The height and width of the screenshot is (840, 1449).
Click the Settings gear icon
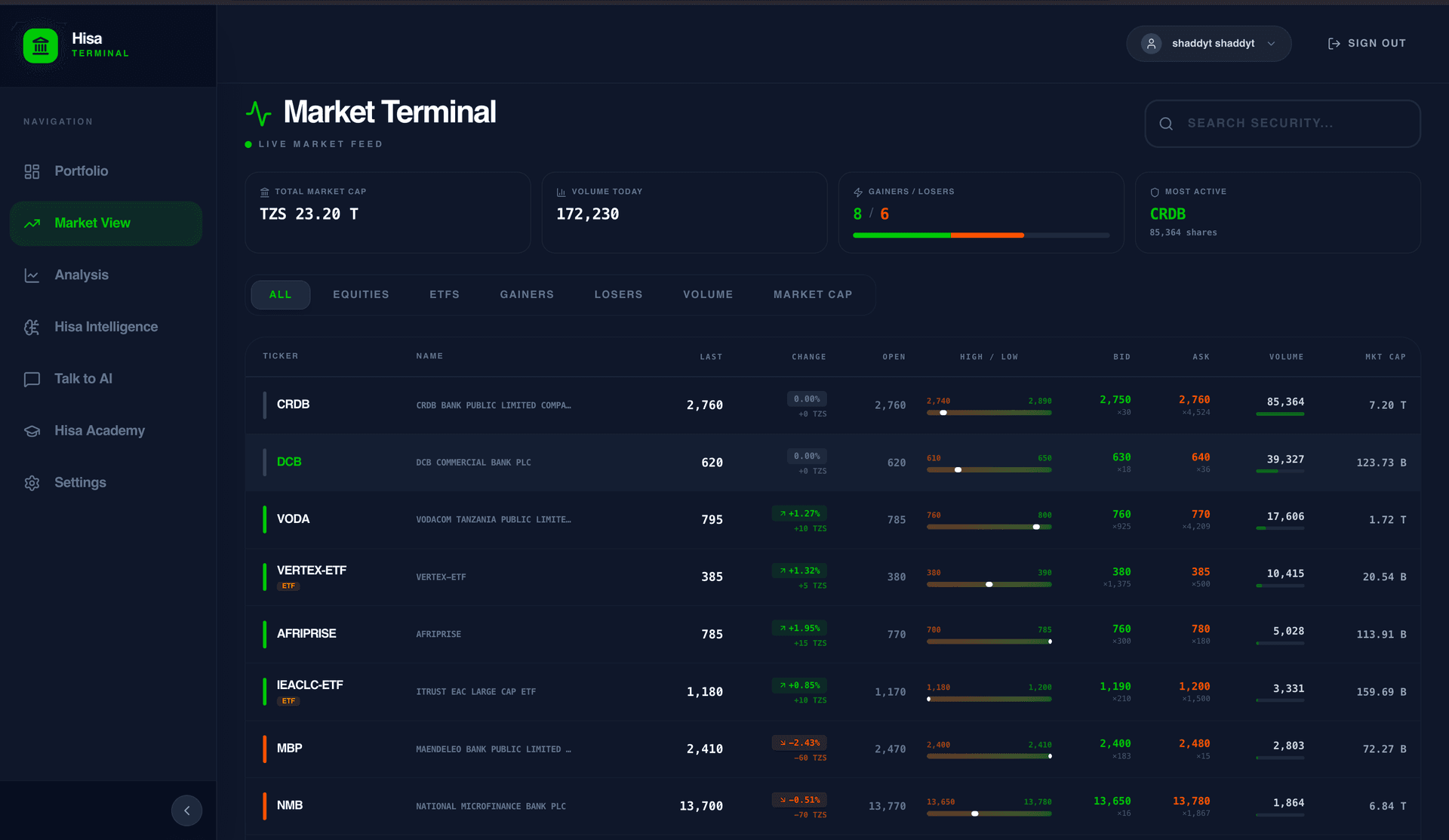(x=32, y=483)
